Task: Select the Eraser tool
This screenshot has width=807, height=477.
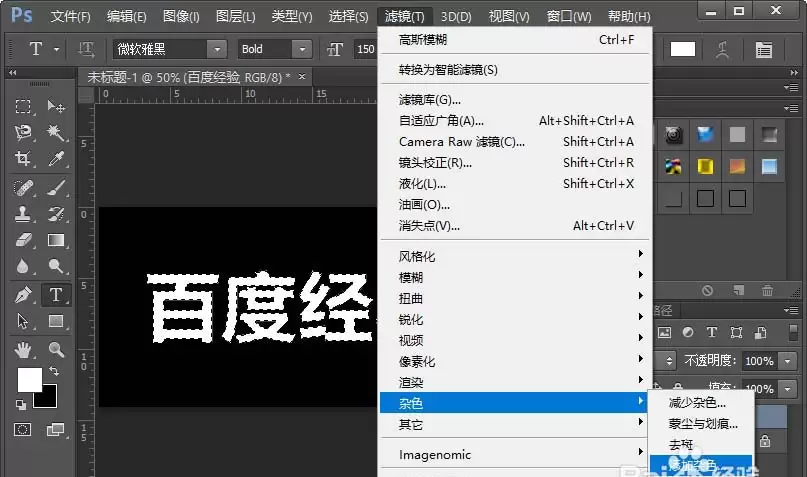Action: (23, 240)
